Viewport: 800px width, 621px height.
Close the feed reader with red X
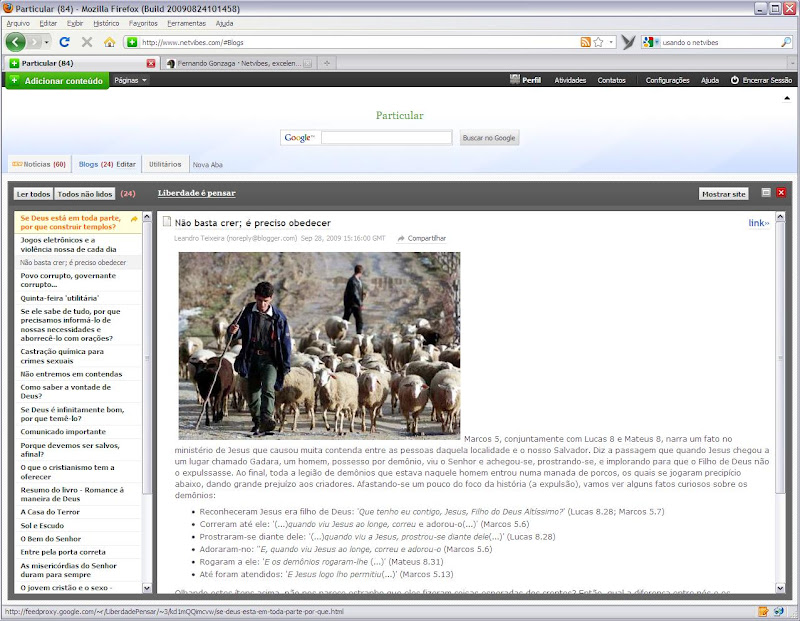[781, 192]
